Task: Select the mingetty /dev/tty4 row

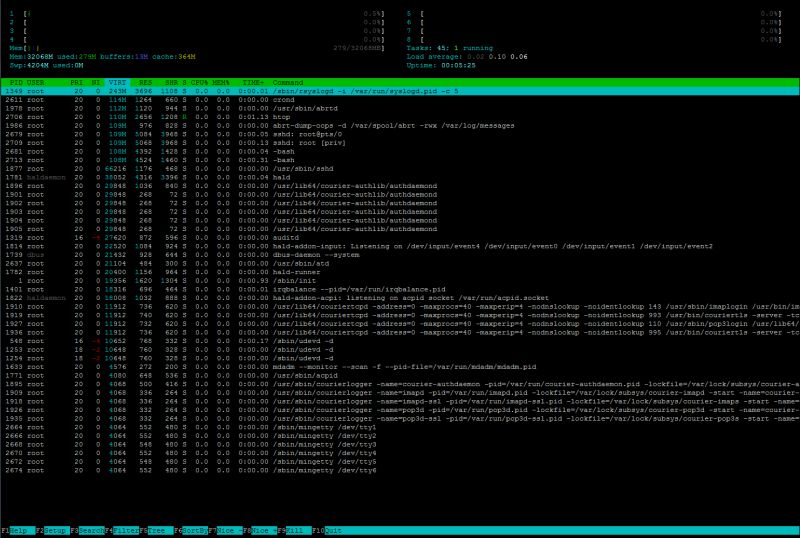Action: click(400, 453)
